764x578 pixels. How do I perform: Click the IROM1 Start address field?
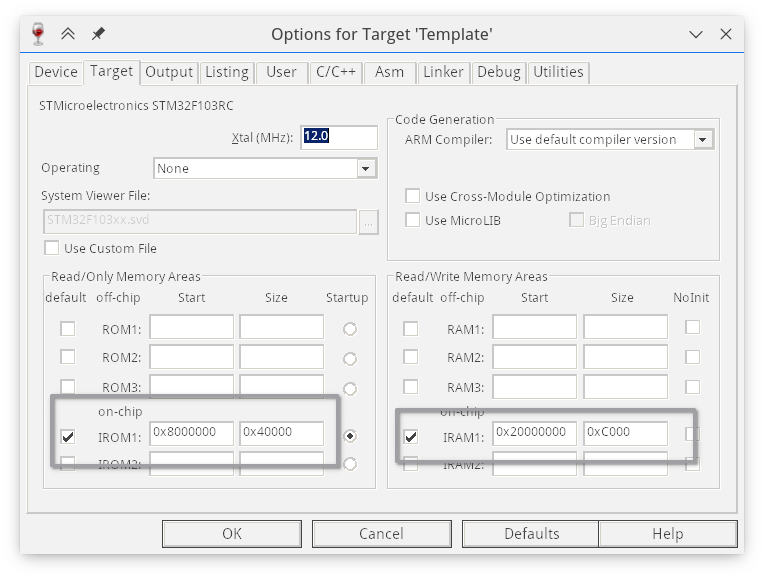[x=191, y=432]
